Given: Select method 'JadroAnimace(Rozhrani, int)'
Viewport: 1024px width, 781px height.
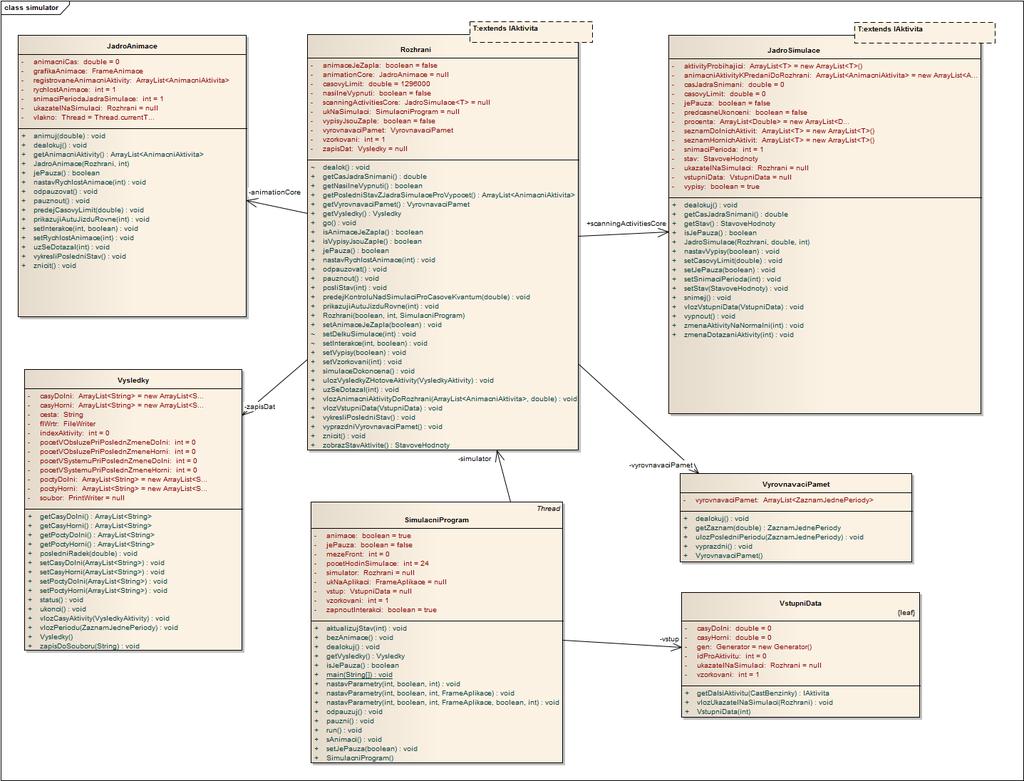Looking at the screenshot, I should 81,164.
